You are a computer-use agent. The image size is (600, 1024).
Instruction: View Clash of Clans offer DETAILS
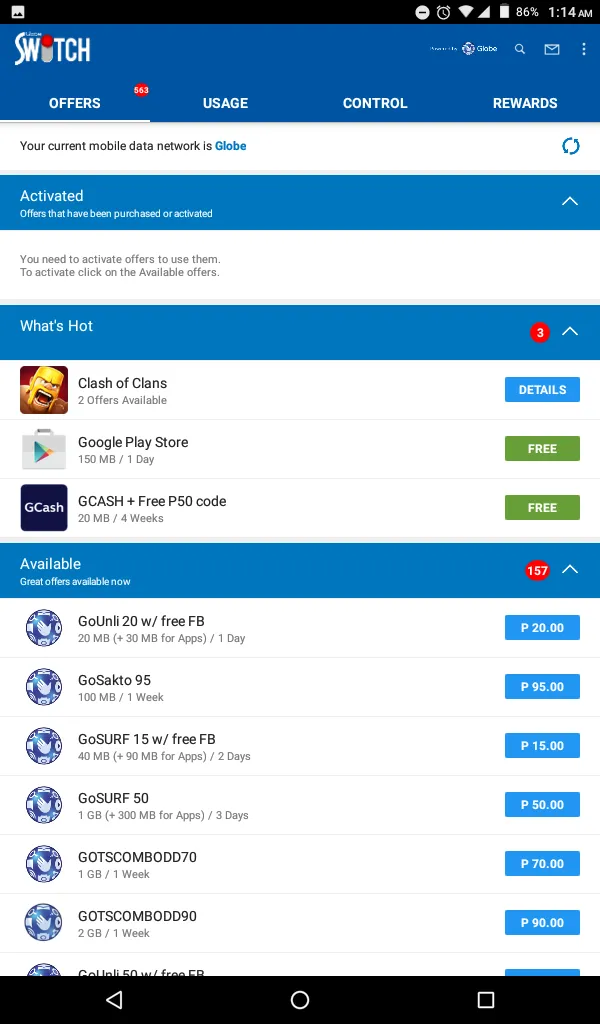coord(542,390)
